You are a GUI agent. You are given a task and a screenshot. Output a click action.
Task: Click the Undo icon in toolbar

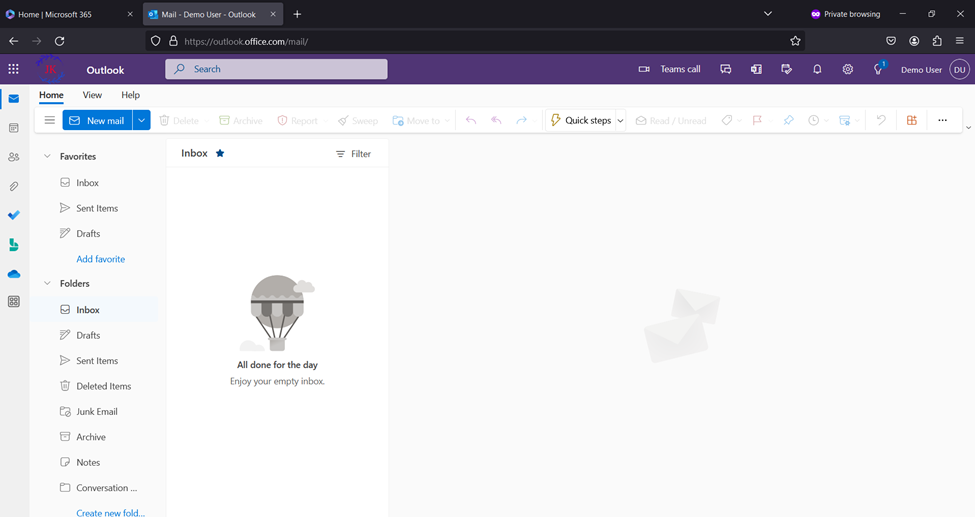pyautogui.click(x=881, y=120)
